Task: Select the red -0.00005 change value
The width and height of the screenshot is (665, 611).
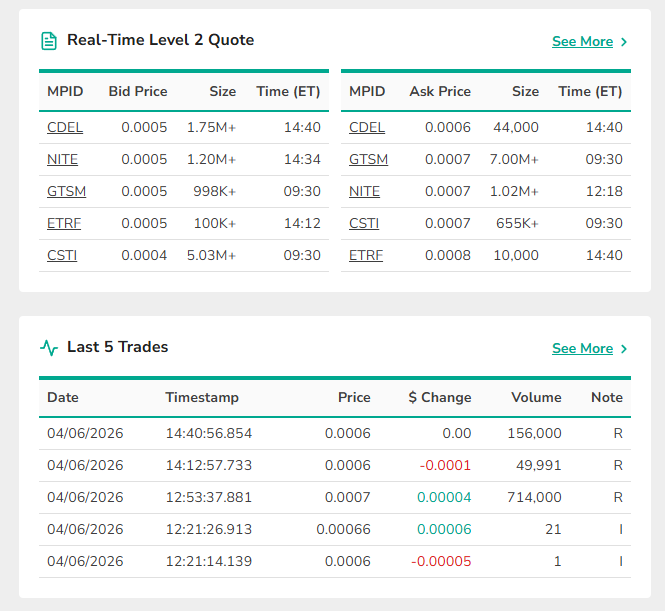Action: pos(441,561)
